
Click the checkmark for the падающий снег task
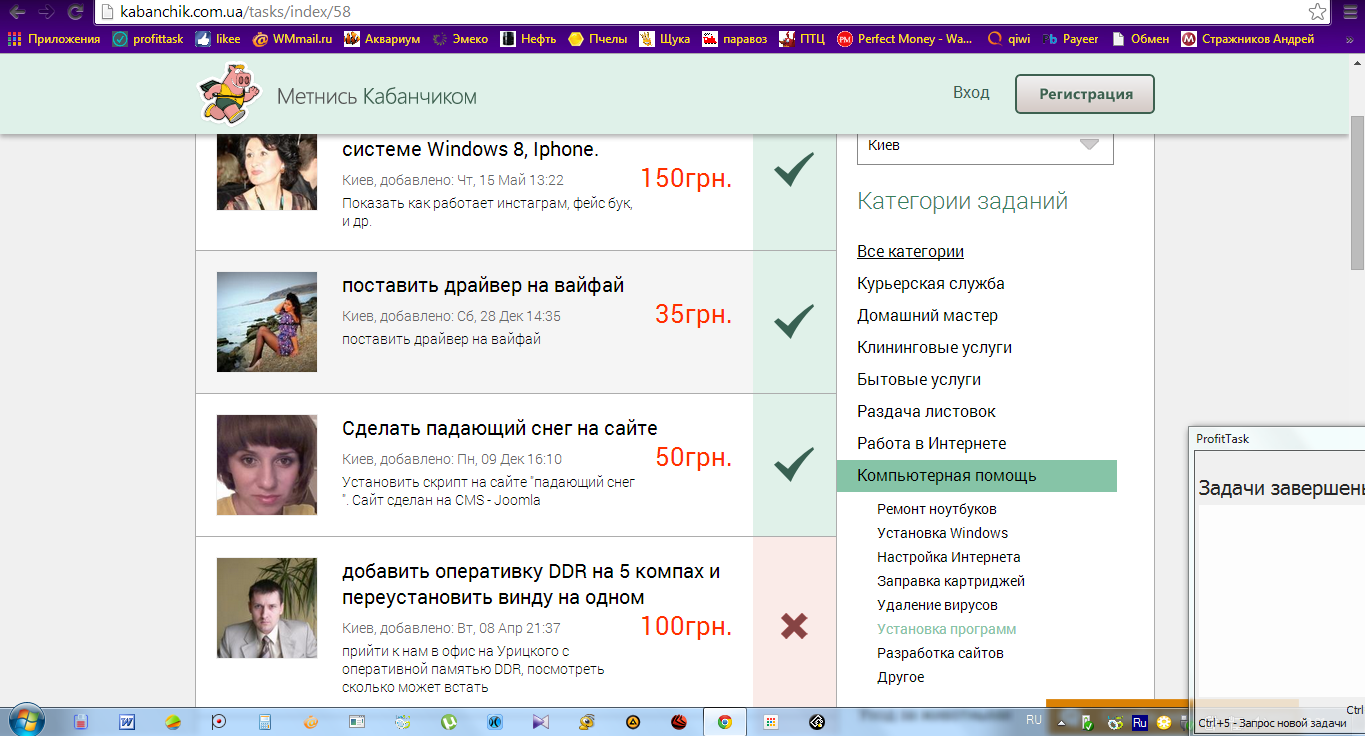coord(794,464)
